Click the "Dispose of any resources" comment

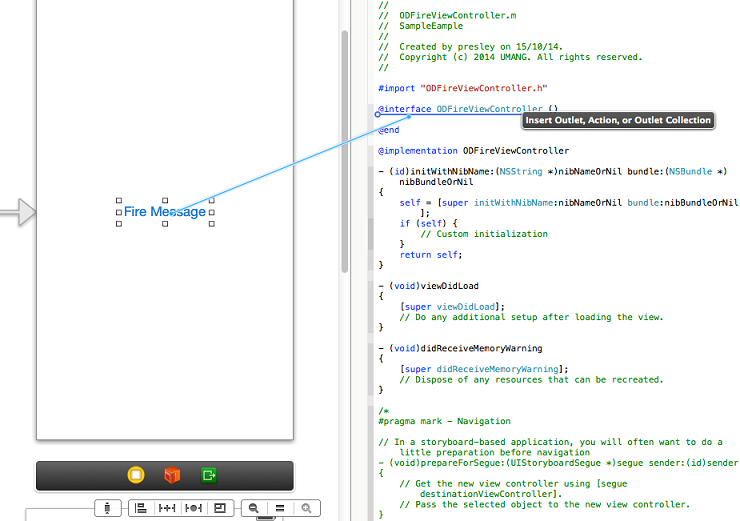(531, 380)
